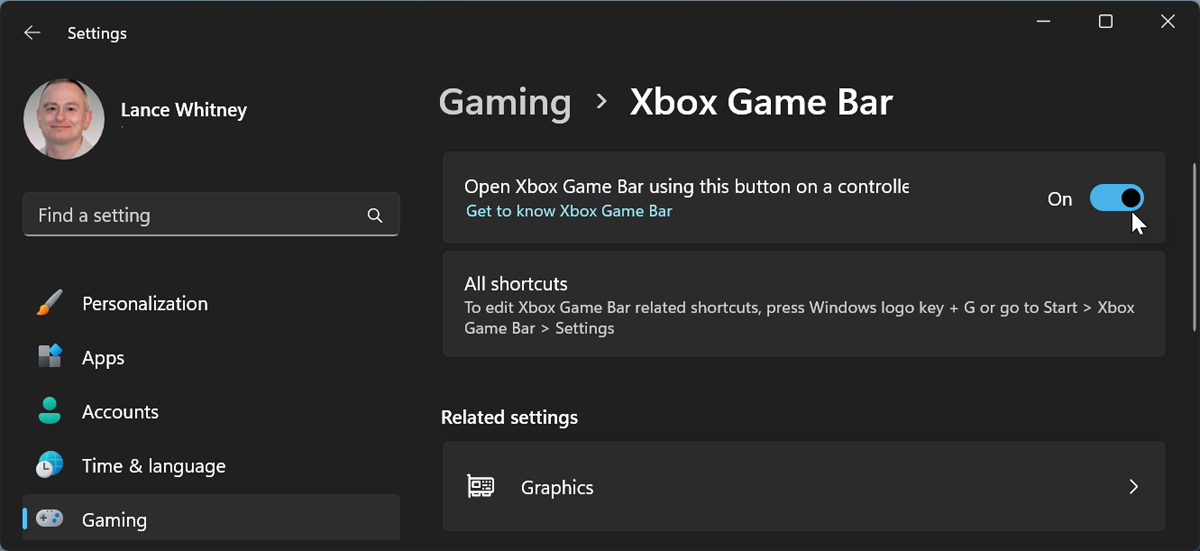
Task: Open Time & language settings category
Action: 211,466
